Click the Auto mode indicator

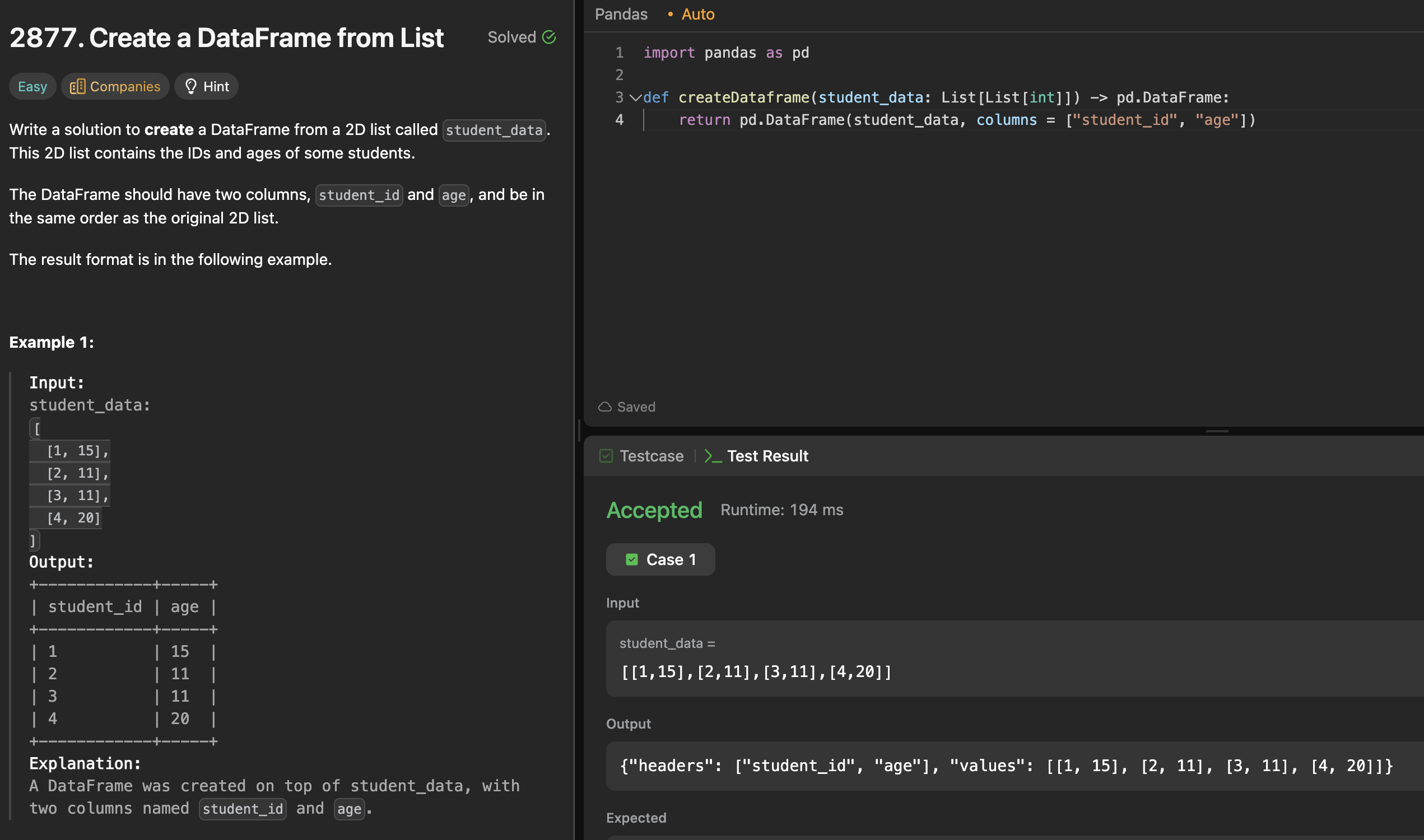click(x=697, y=15)
